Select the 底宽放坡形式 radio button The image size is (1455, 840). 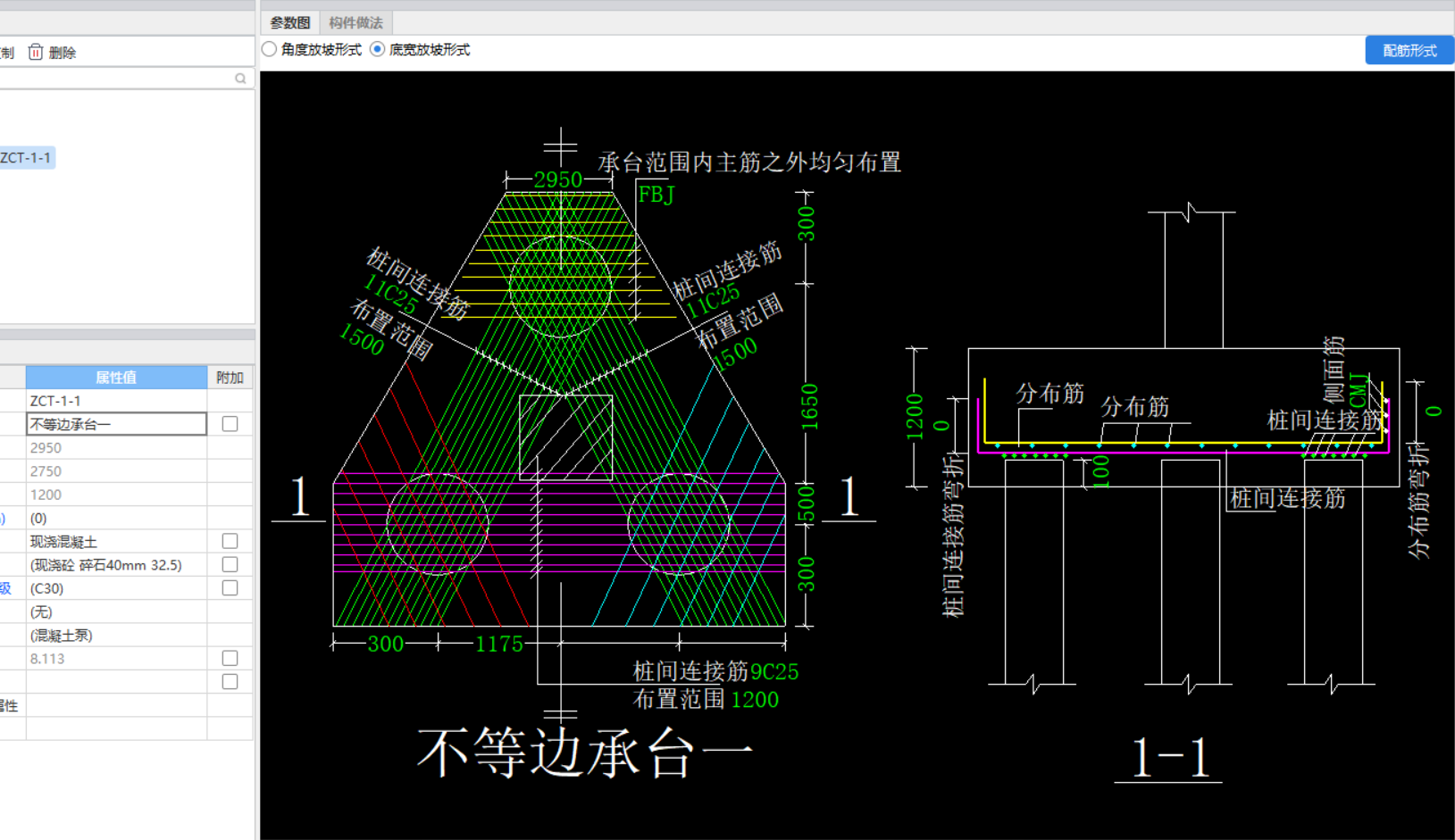pos(377,50)
